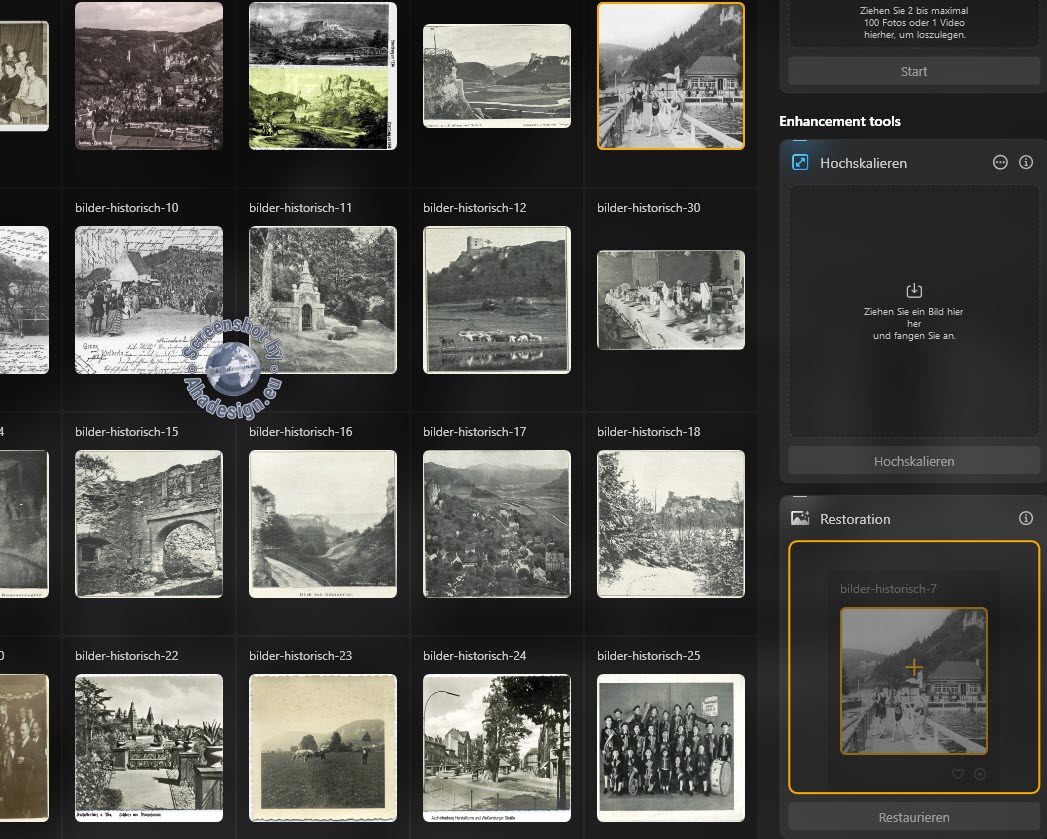Select the bilder-historisch-23 thumbnail
1047x839 pixels.
(x=323, y=748)
